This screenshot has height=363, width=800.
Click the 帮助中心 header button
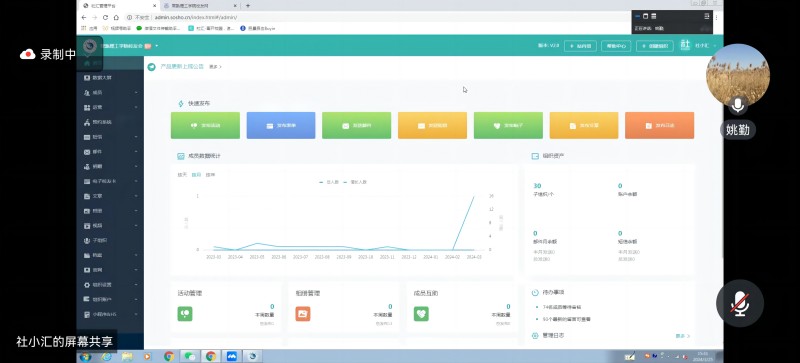[x=616, y=46]
